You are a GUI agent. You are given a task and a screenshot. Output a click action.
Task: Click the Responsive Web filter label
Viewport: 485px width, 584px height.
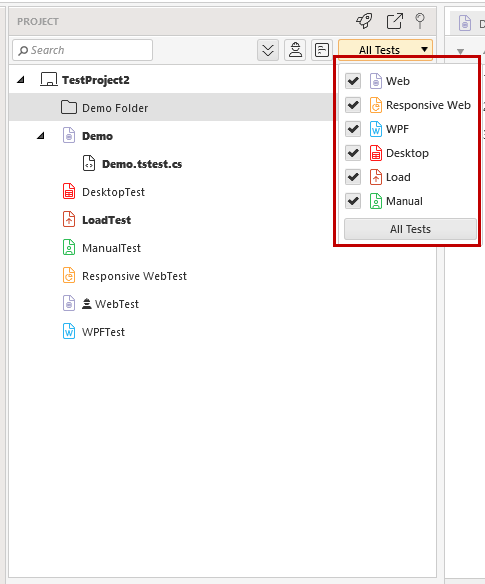(428, 105)
